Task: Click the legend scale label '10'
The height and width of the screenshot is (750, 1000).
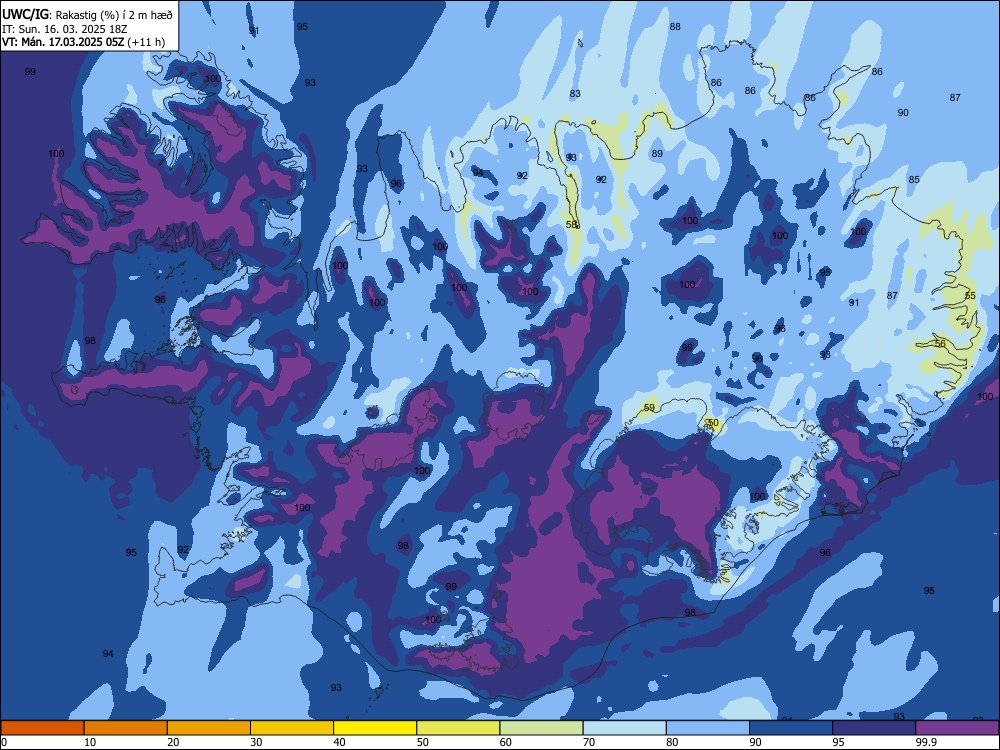Action: (90, 742)
